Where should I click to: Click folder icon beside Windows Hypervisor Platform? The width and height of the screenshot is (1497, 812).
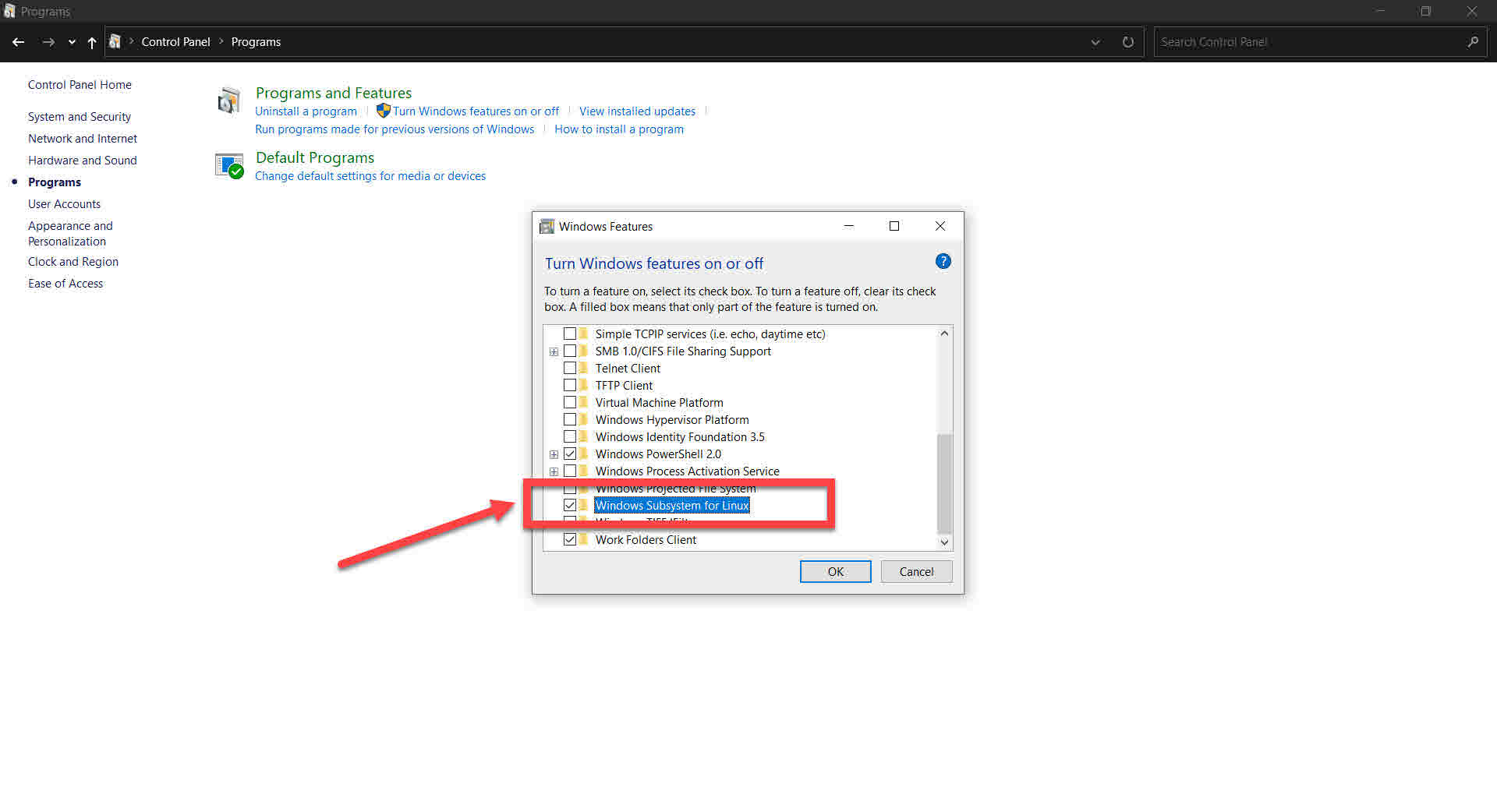583,419
